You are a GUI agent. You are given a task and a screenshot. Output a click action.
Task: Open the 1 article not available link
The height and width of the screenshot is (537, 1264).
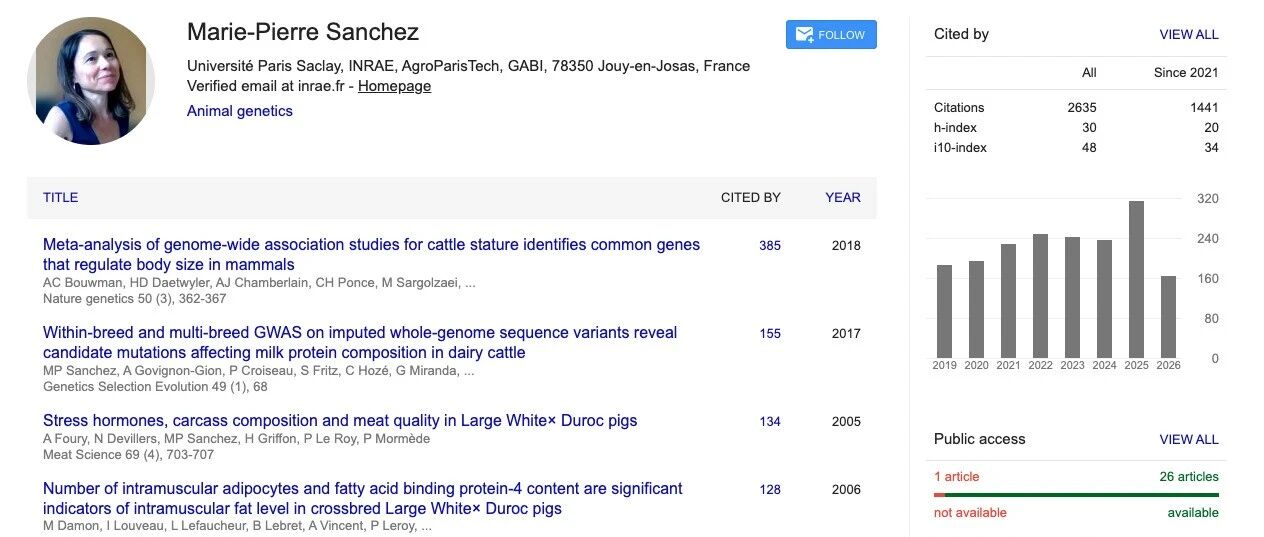pyautogui.click(x=957, y=477)
